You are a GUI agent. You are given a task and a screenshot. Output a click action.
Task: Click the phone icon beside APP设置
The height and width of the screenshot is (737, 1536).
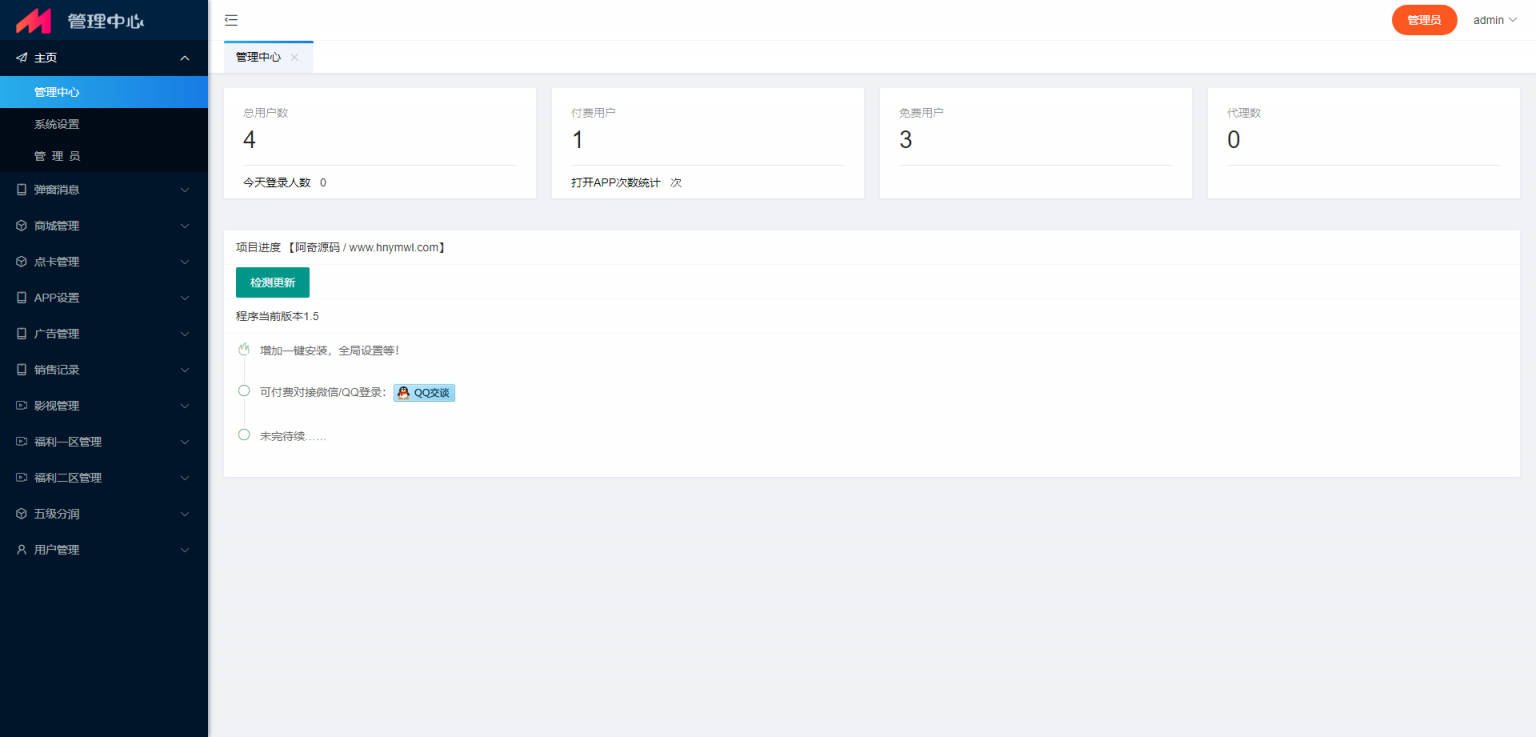click(21, 298)
